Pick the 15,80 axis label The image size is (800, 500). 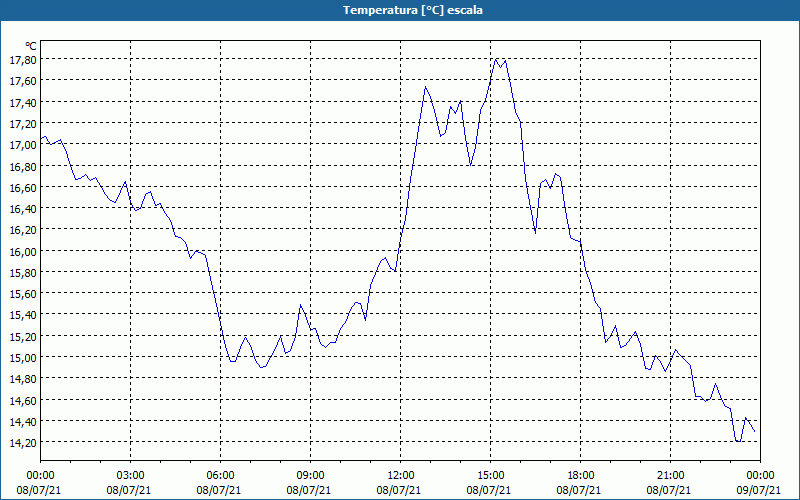click(23, 272)
